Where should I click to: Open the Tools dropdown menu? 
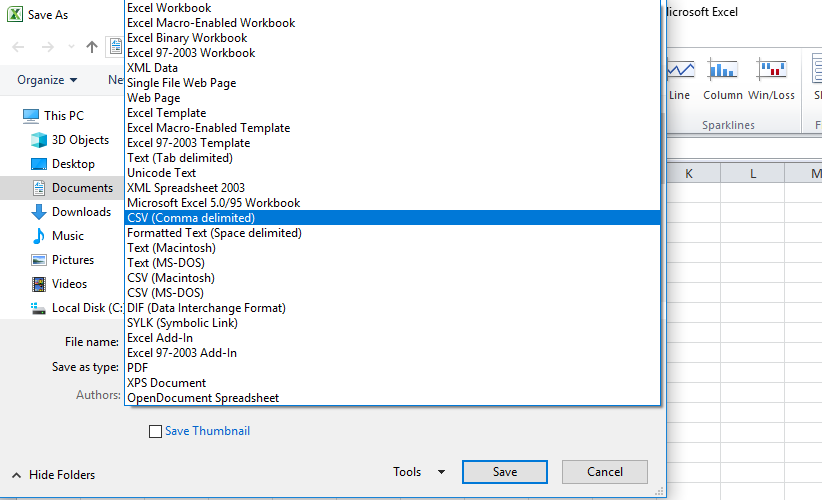[419, 472]
